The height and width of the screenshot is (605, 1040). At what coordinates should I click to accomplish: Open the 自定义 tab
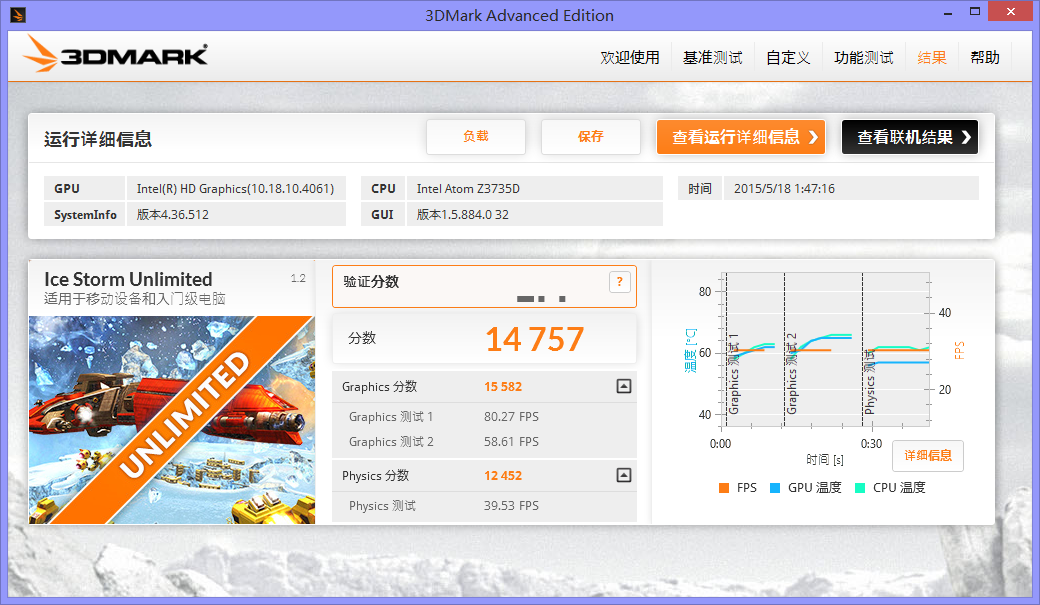tap(788, 58)
